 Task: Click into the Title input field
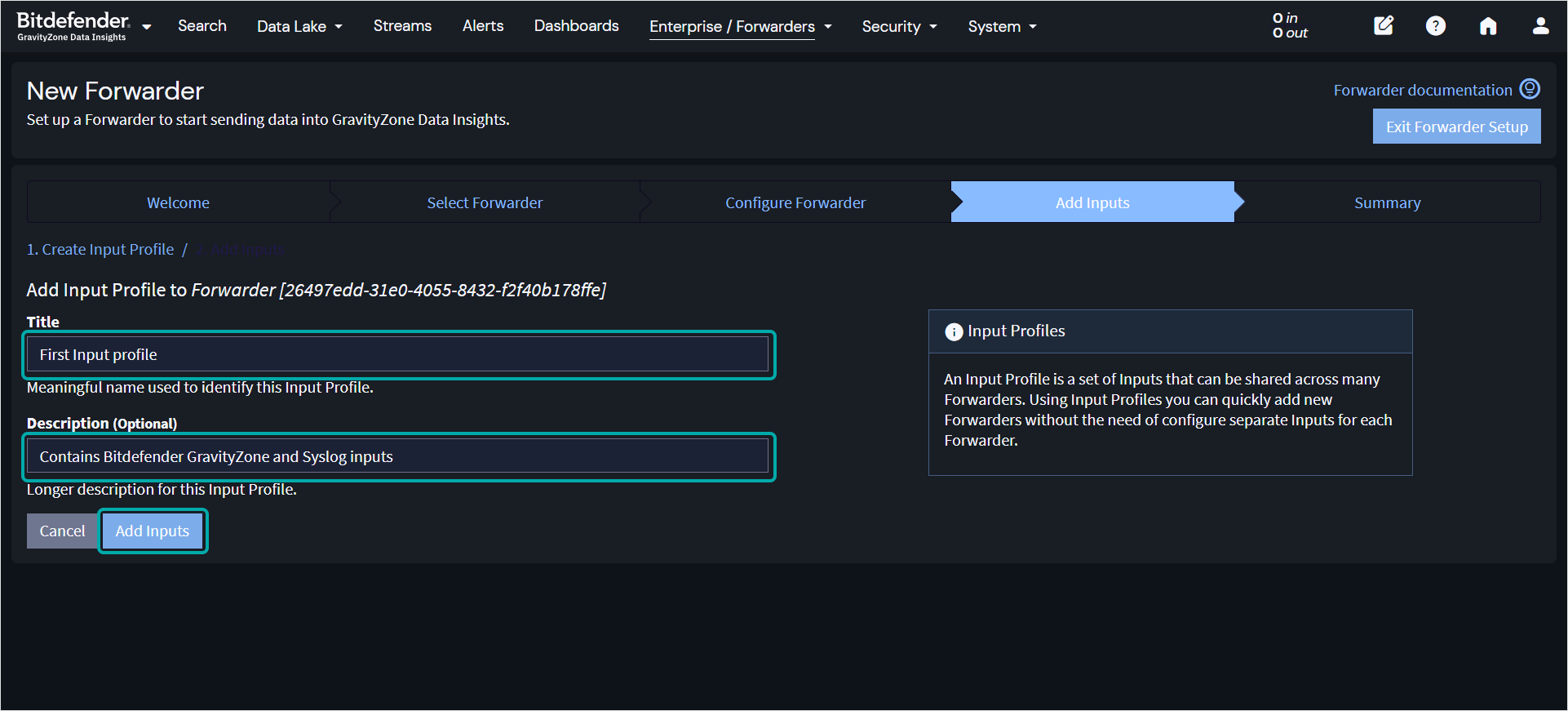(398, 354)
